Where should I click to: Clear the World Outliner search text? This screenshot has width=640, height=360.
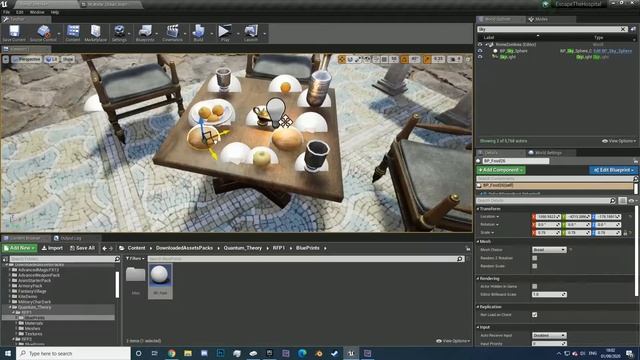pos(623,29)
